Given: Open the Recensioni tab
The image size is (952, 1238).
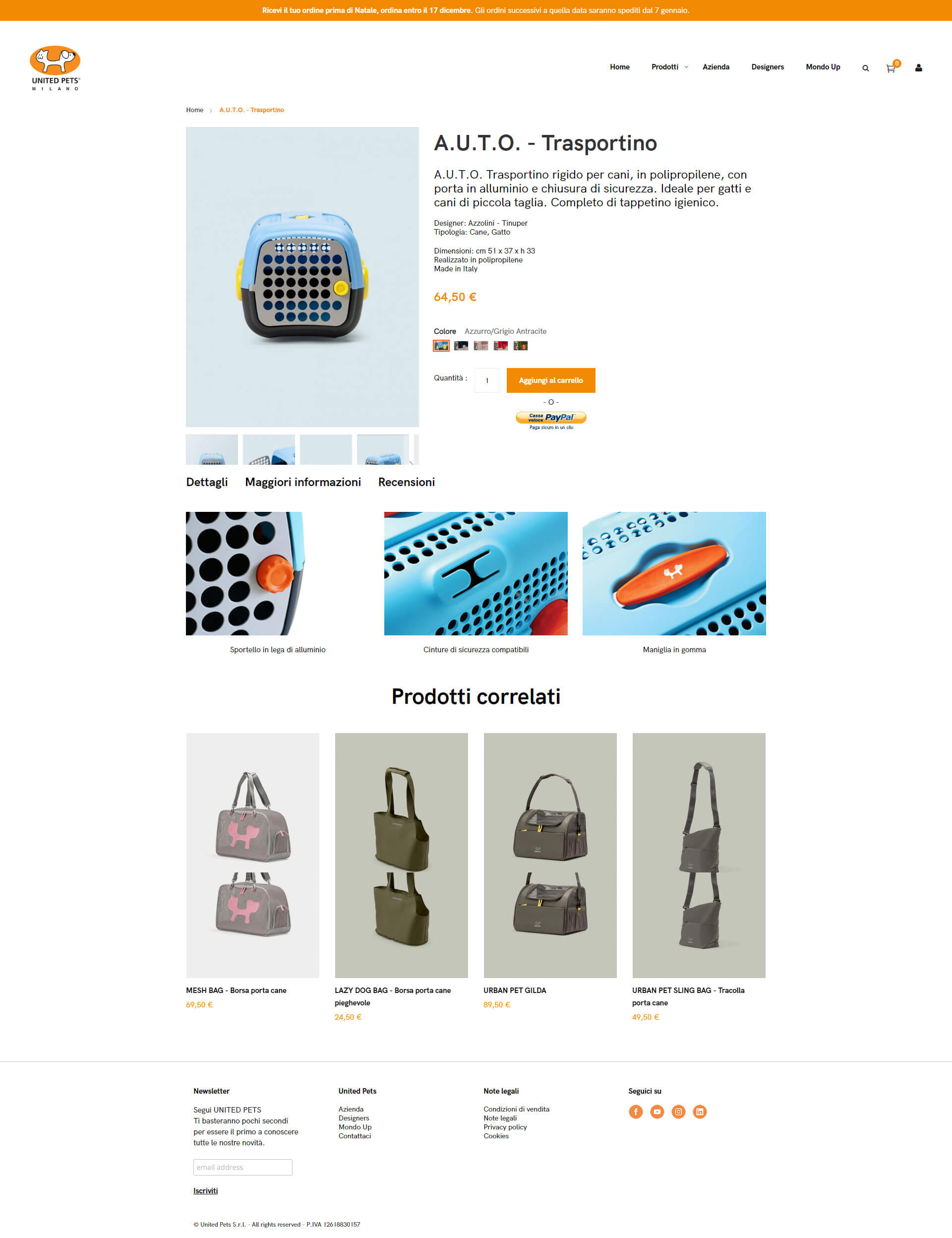Looking at the screenshot, I should (406, 482).
